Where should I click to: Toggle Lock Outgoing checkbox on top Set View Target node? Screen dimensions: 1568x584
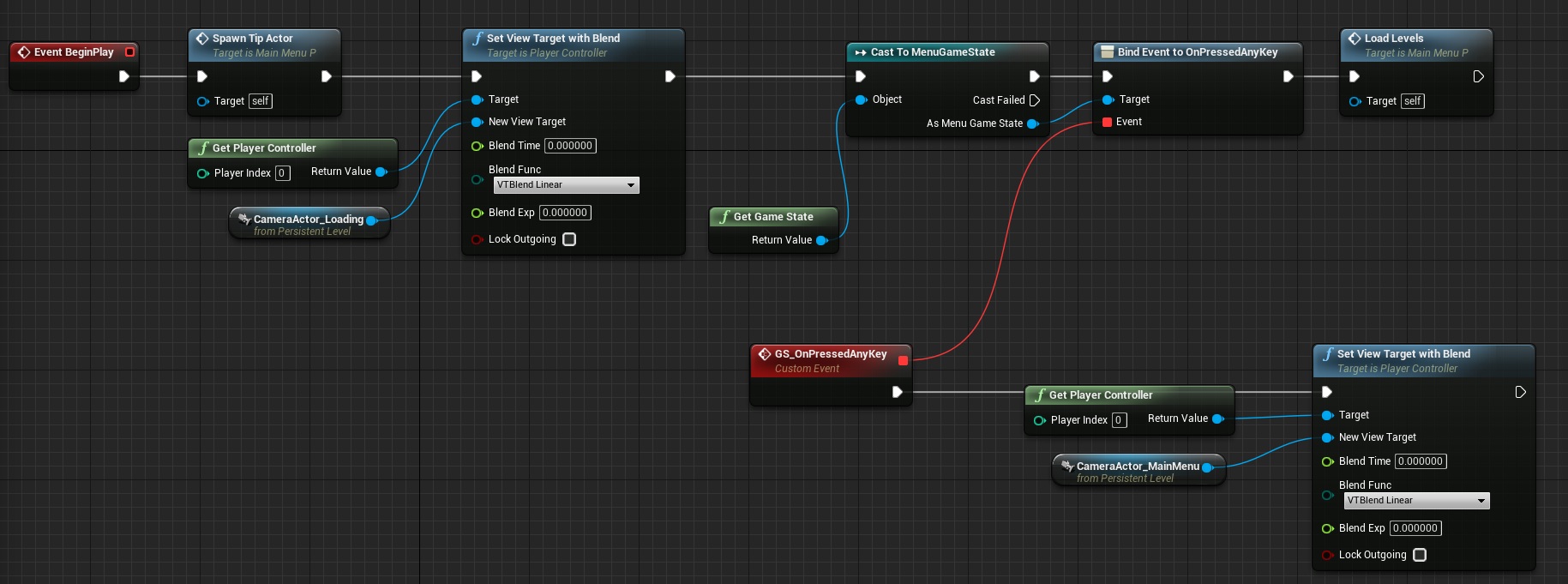pyautogui.click(x=569, y=239)
